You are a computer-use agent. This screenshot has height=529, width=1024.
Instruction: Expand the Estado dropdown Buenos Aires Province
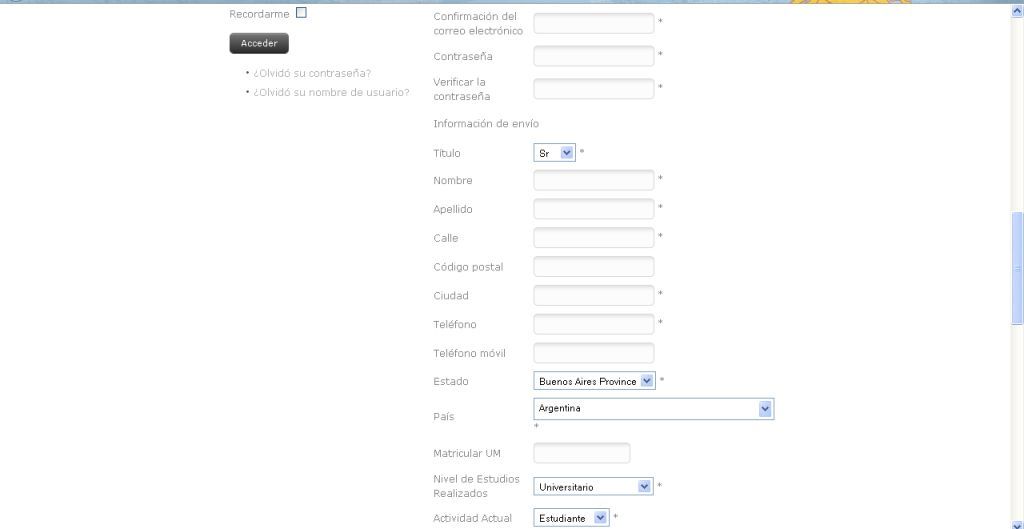(594, 381)
